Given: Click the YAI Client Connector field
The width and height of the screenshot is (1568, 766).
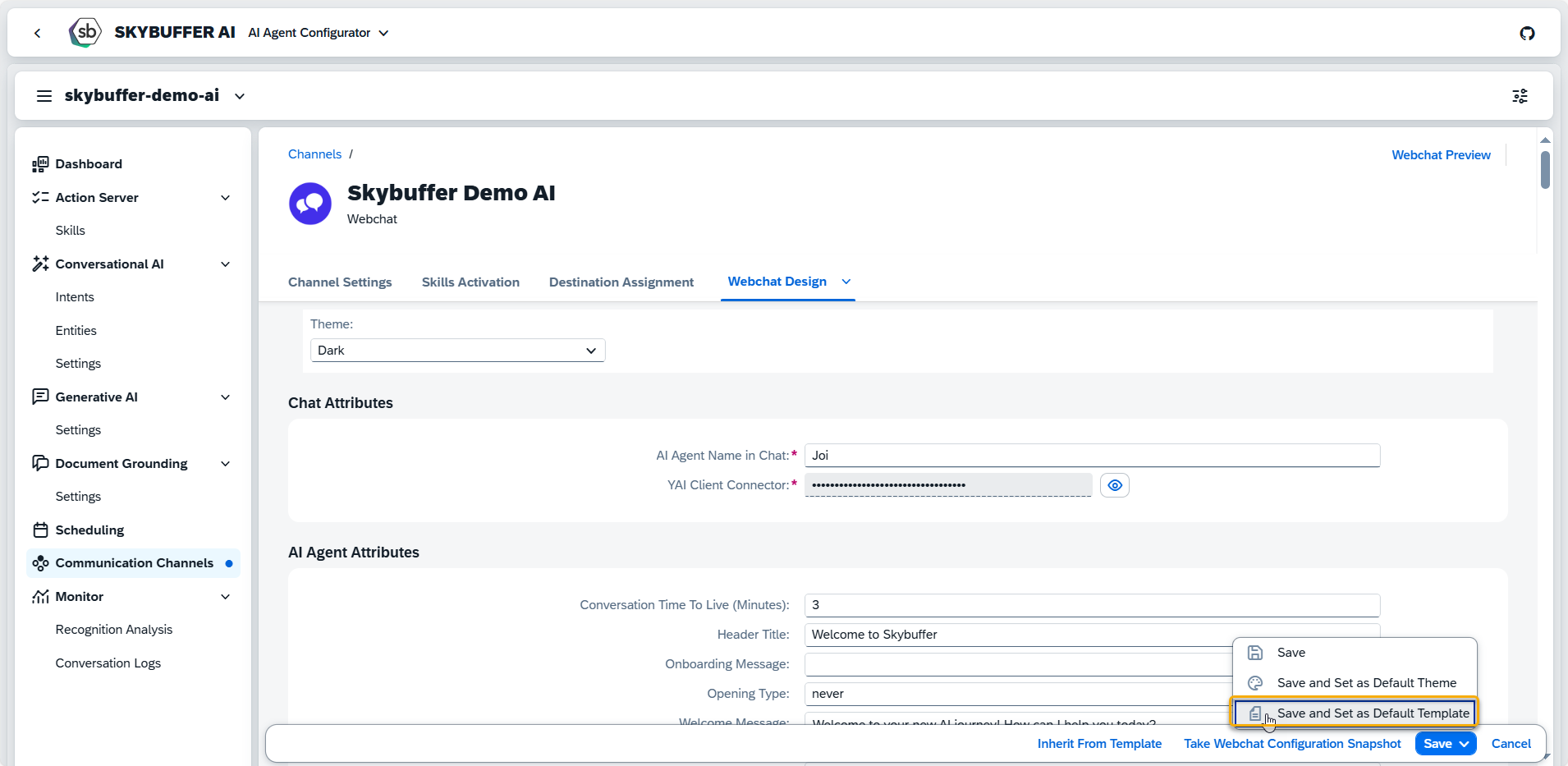Looking at the screenshot, I should pos(948,485).
